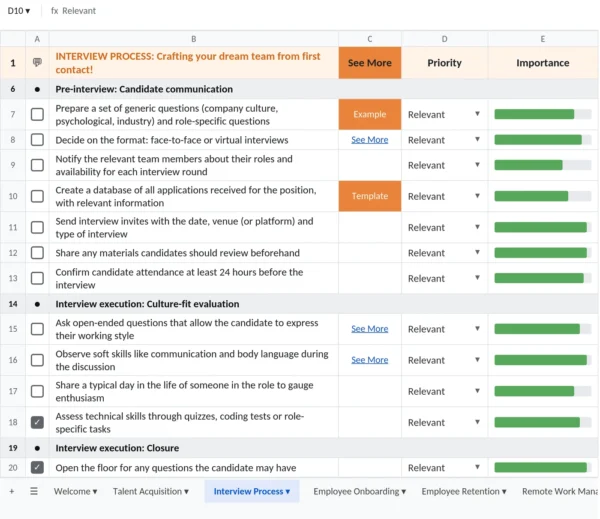The height and width of the screenshot is (519, 600).
Task: Select column C header
Action: [370, 39]
